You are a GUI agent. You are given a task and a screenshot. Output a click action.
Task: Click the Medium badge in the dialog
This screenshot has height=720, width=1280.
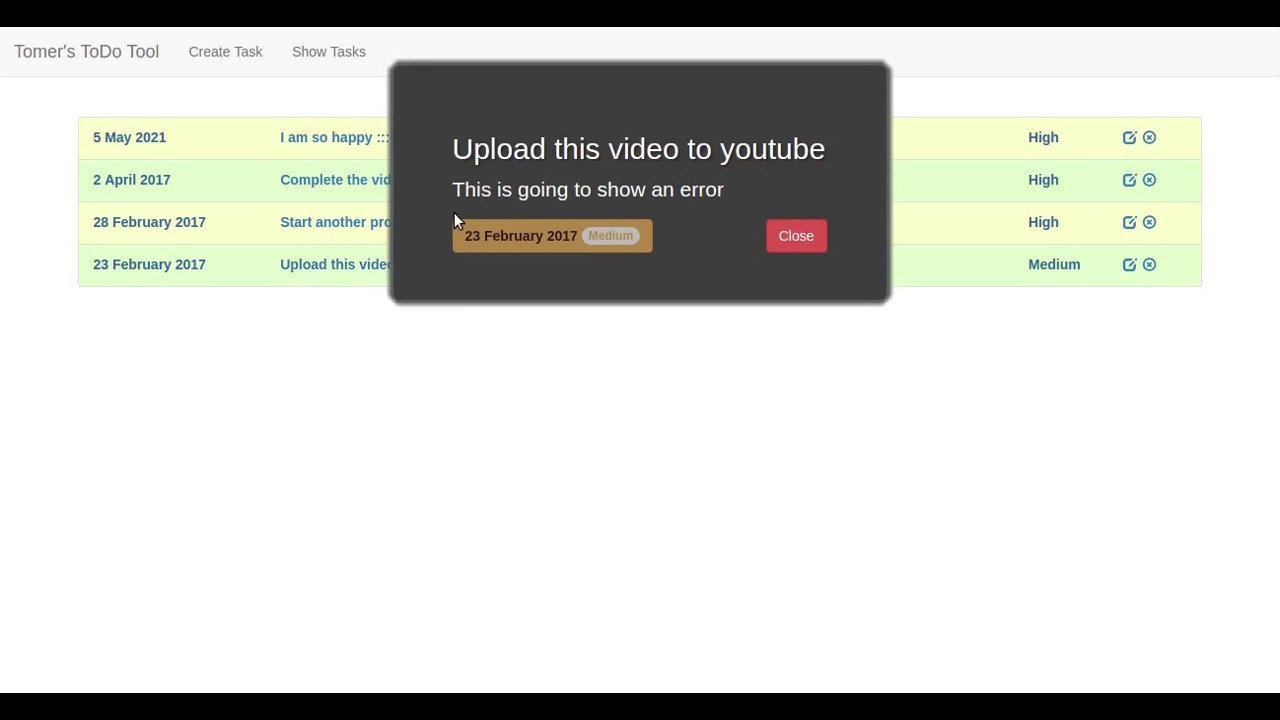(610, 236)
